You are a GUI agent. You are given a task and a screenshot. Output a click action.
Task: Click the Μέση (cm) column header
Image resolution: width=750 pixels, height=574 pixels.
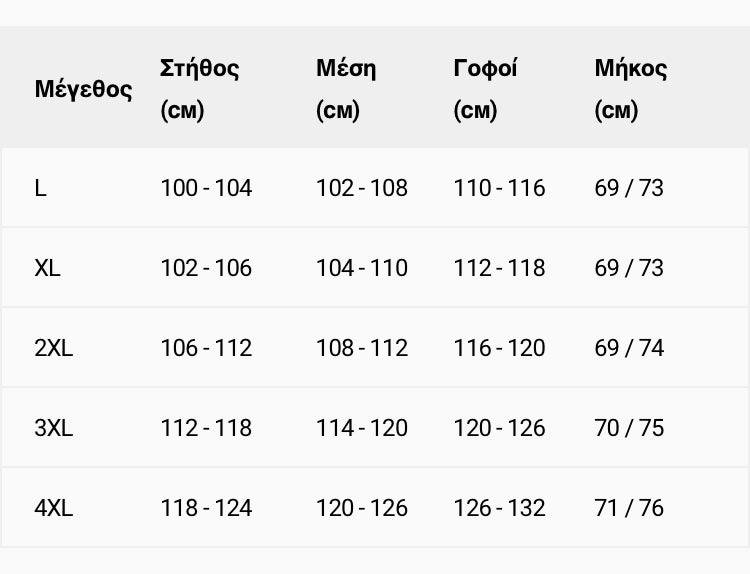[x=346, y=89]
